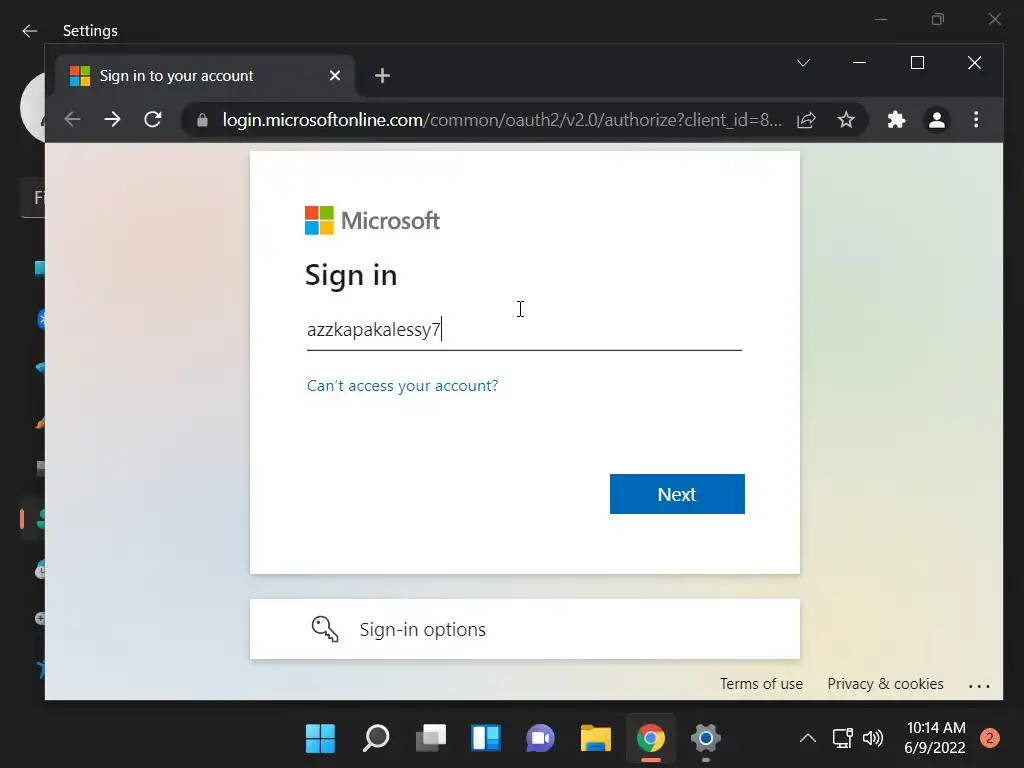
Task: Click the Sign-in options key icon
Action: click(325, 629)
